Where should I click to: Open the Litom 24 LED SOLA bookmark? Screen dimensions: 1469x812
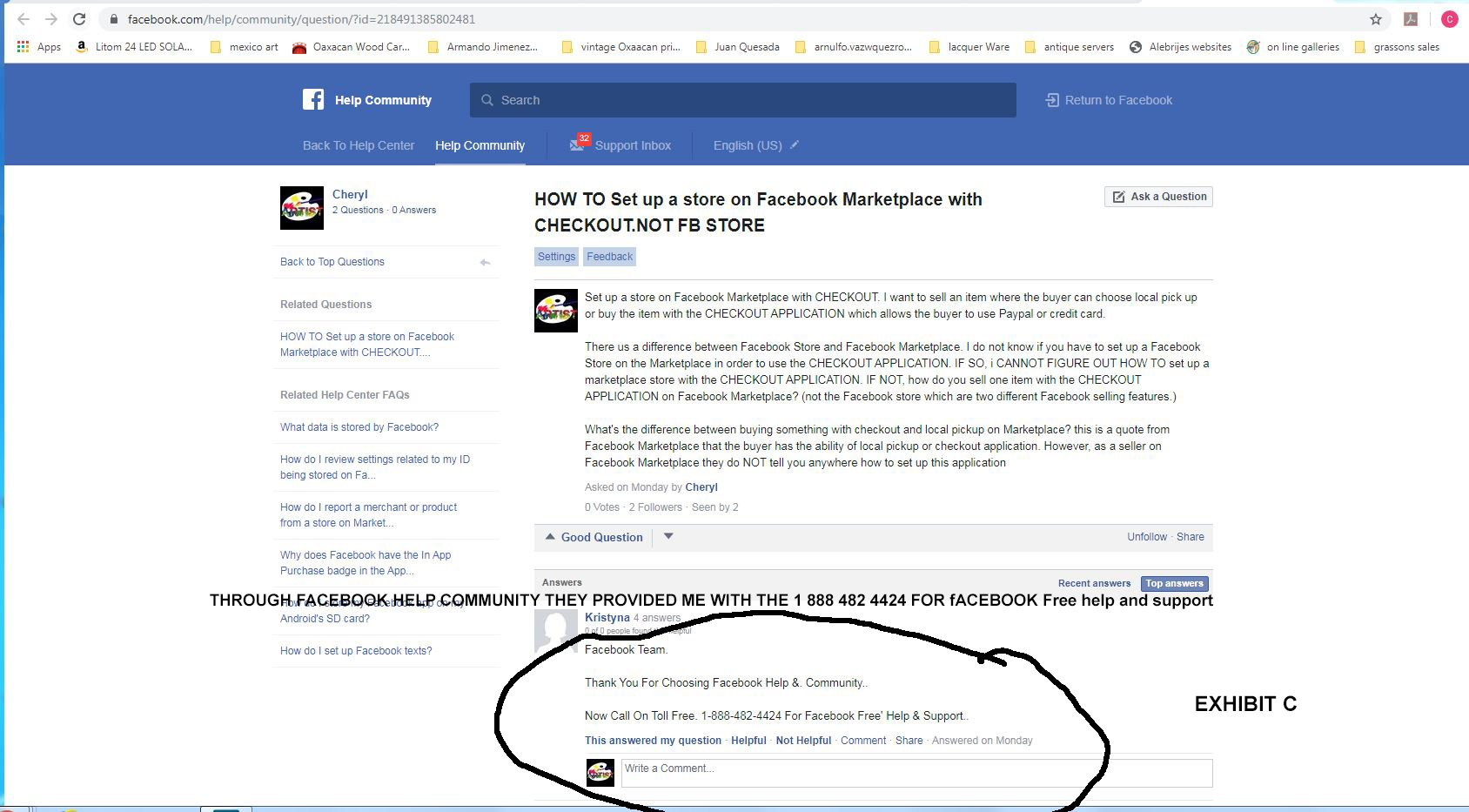point(134,47)
